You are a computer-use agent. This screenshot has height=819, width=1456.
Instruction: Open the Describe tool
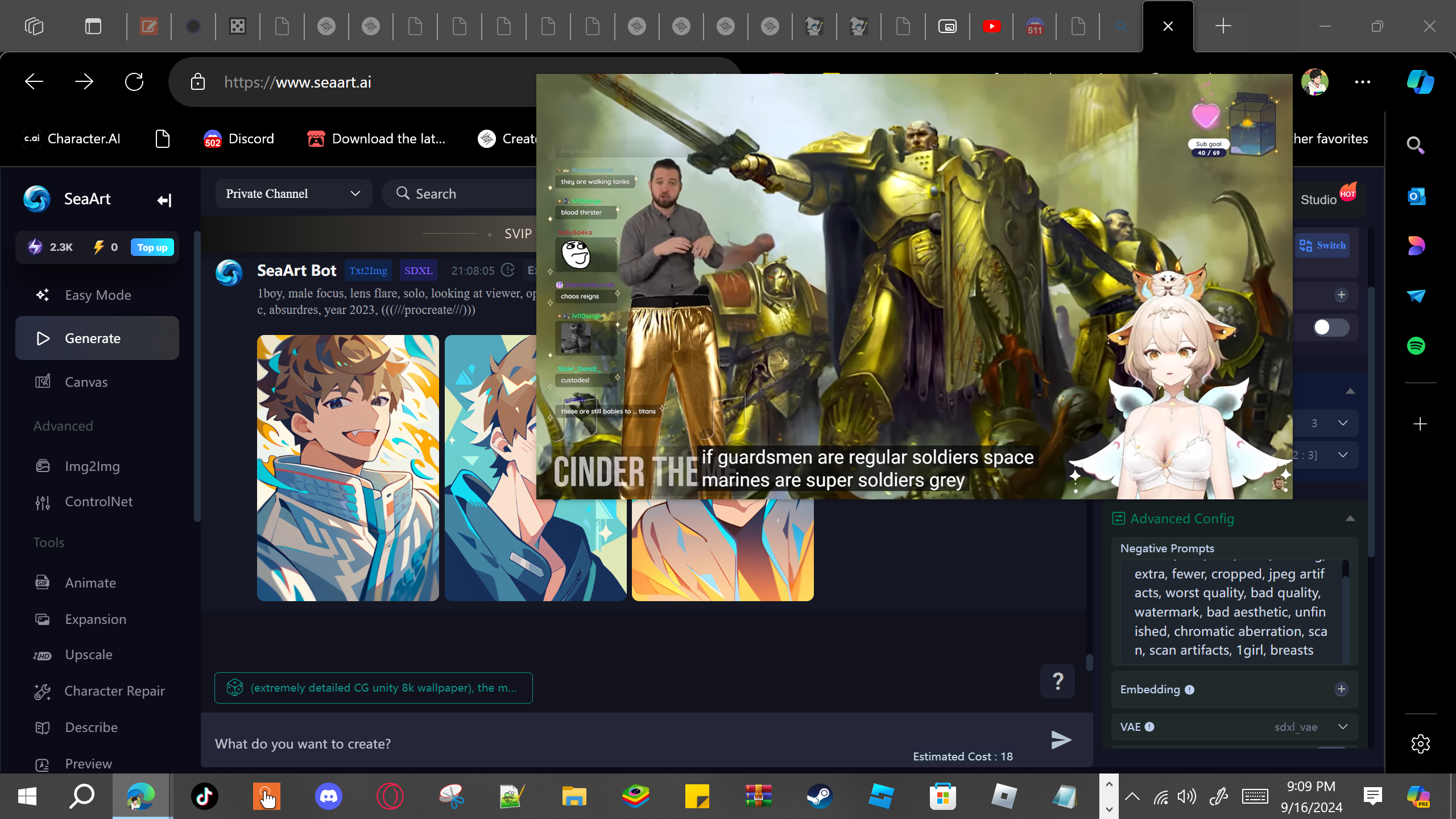click(97, 727)
